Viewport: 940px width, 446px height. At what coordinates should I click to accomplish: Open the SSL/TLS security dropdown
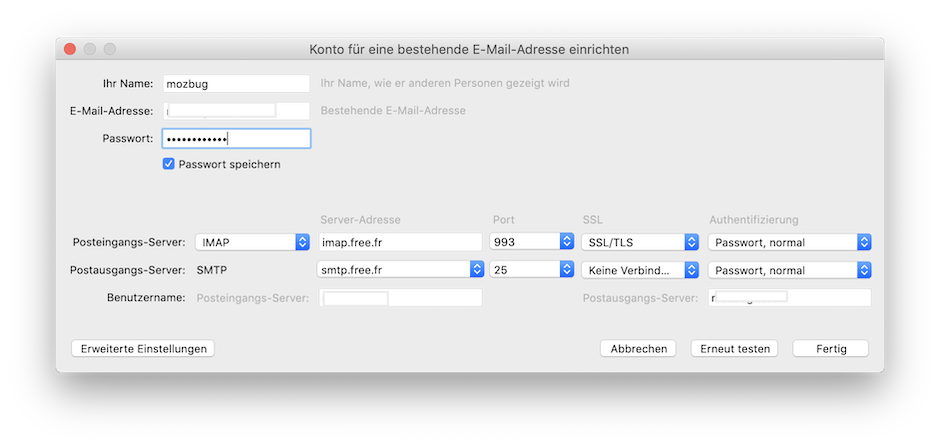(x=640, y=242)
